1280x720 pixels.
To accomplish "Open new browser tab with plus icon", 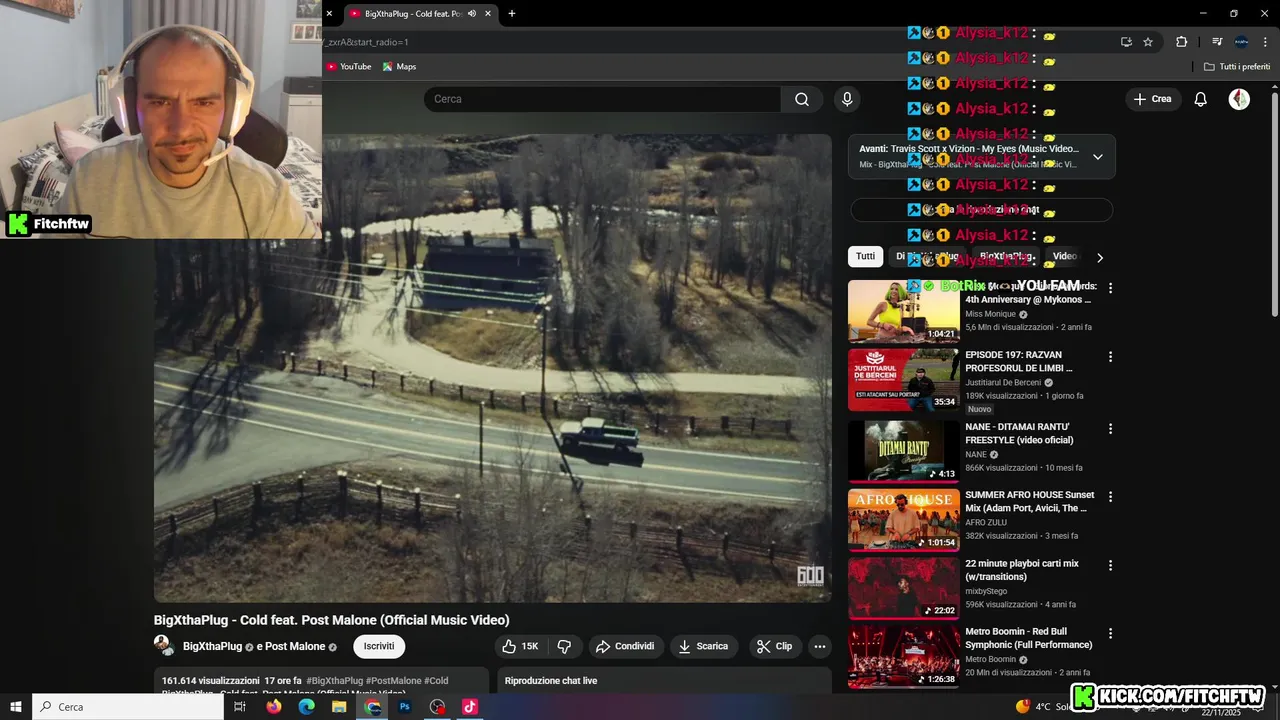I will click(512, 14).
